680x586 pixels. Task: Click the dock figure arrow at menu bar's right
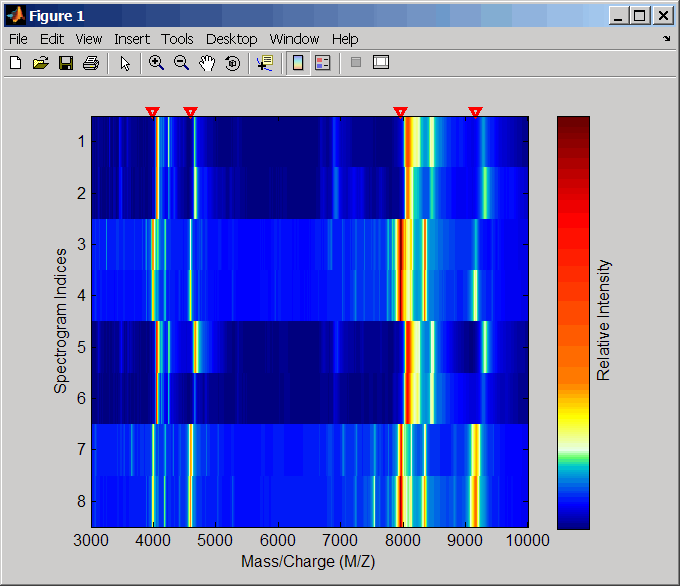(666, 39)
